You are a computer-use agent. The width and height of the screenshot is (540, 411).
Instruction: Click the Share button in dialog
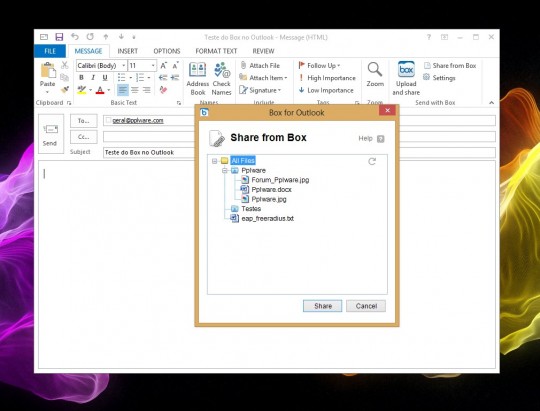point(323,306)
